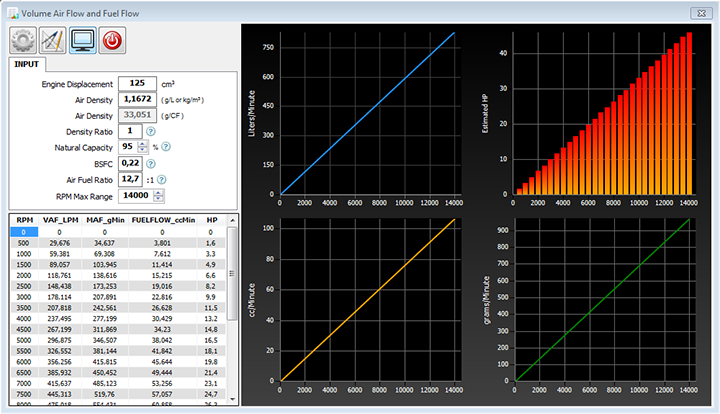Click the BSFC input field
Image resolution: width=720 pixels, height=414 pixels.
(130, 163)
